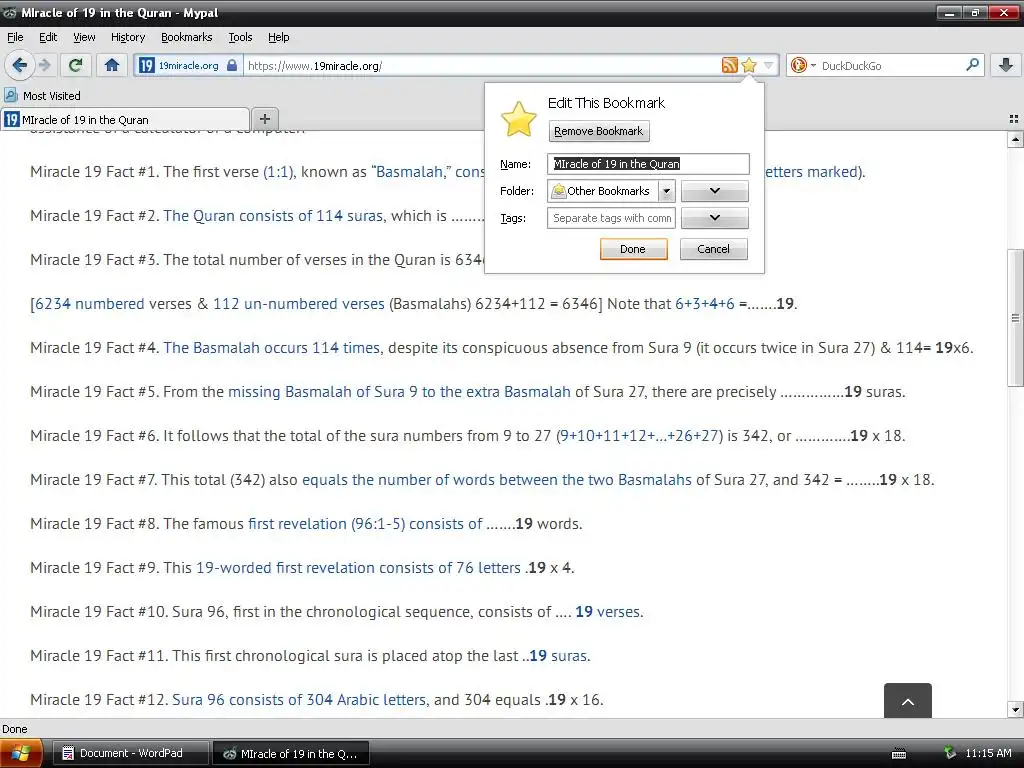Click the padlock security icon

click(x=232, y=65)
